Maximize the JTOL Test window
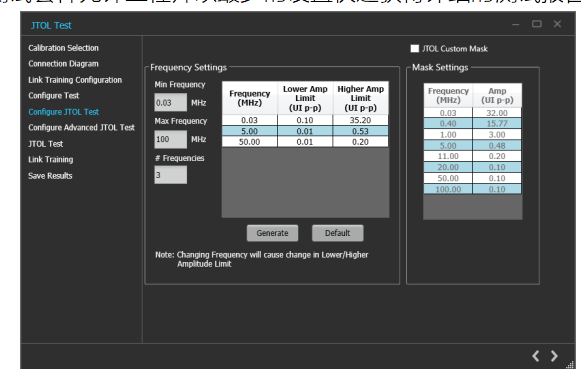Viewport: 581px width, 369px height. pos(537,24)
